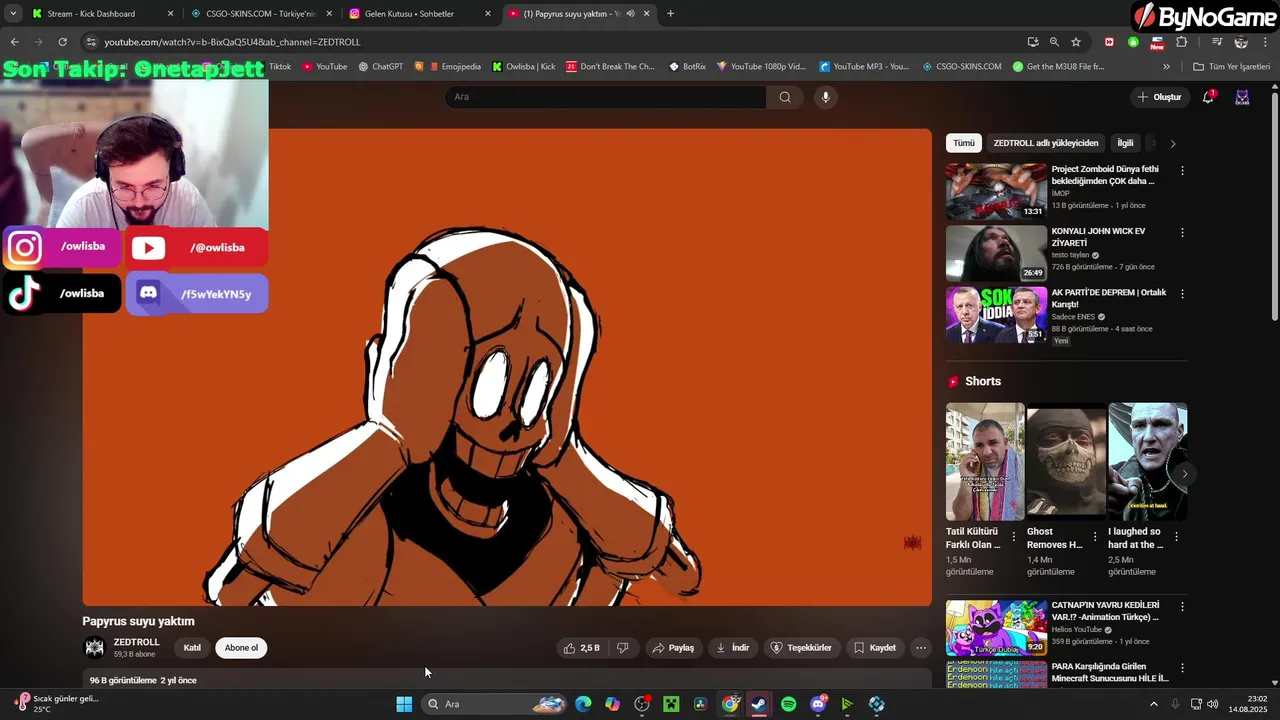
Task: Open the AK PARTİ'DE DEPREM video thumbnail
Action: click(996, 315)
